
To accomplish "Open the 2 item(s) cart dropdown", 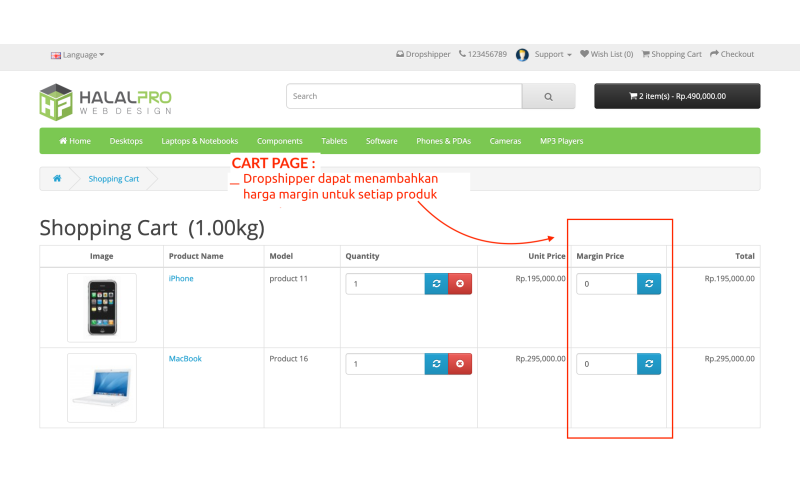I will 677,96.
